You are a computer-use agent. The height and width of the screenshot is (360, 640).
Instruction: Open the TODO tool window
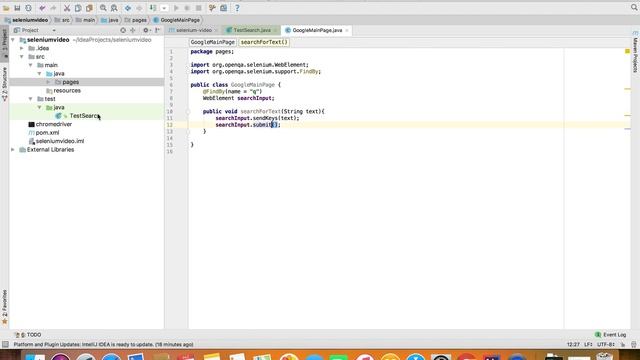tap(29, 335)
